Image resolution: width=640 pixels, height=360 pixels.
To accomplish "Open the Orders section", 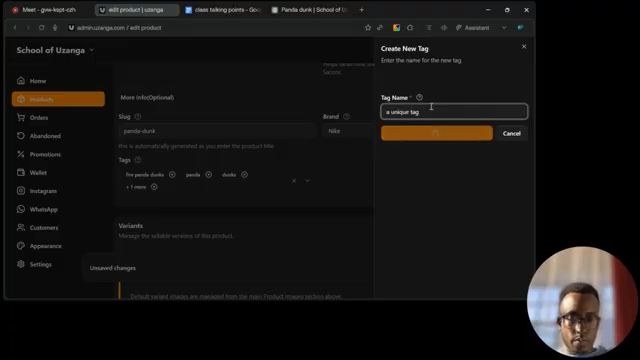I will pos(38,118).
